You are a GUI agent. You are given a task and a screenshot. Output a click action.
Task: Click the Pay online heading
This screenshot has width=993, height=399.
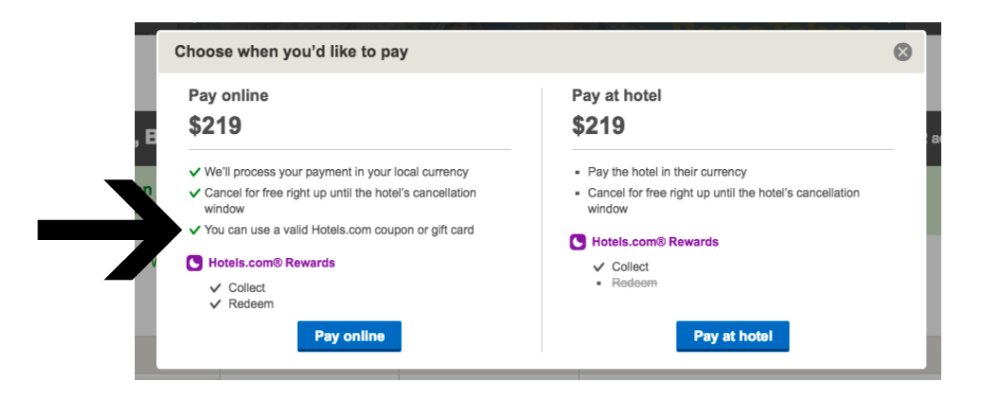pos(229,96)
